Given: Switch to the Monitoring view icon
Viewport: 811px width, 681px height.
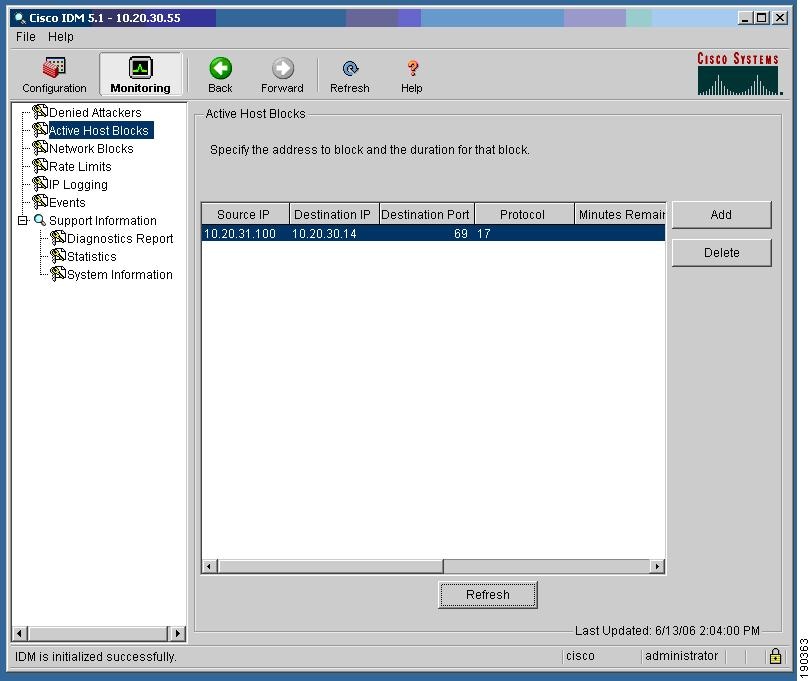Looking at the screenshot, I should [140, 68].
